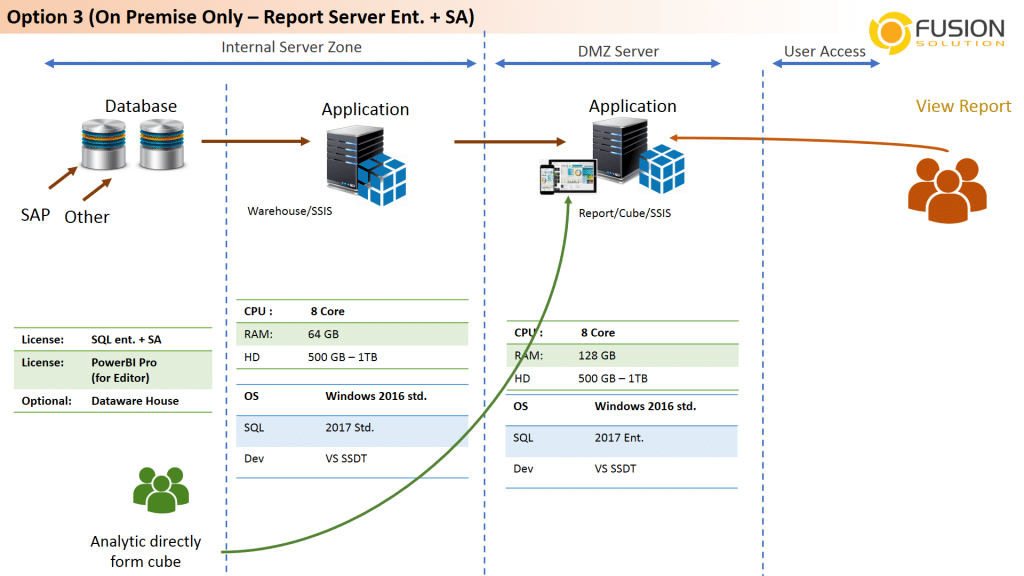
Task: Click the SQL ent. + SA license value
Action: 126,340
